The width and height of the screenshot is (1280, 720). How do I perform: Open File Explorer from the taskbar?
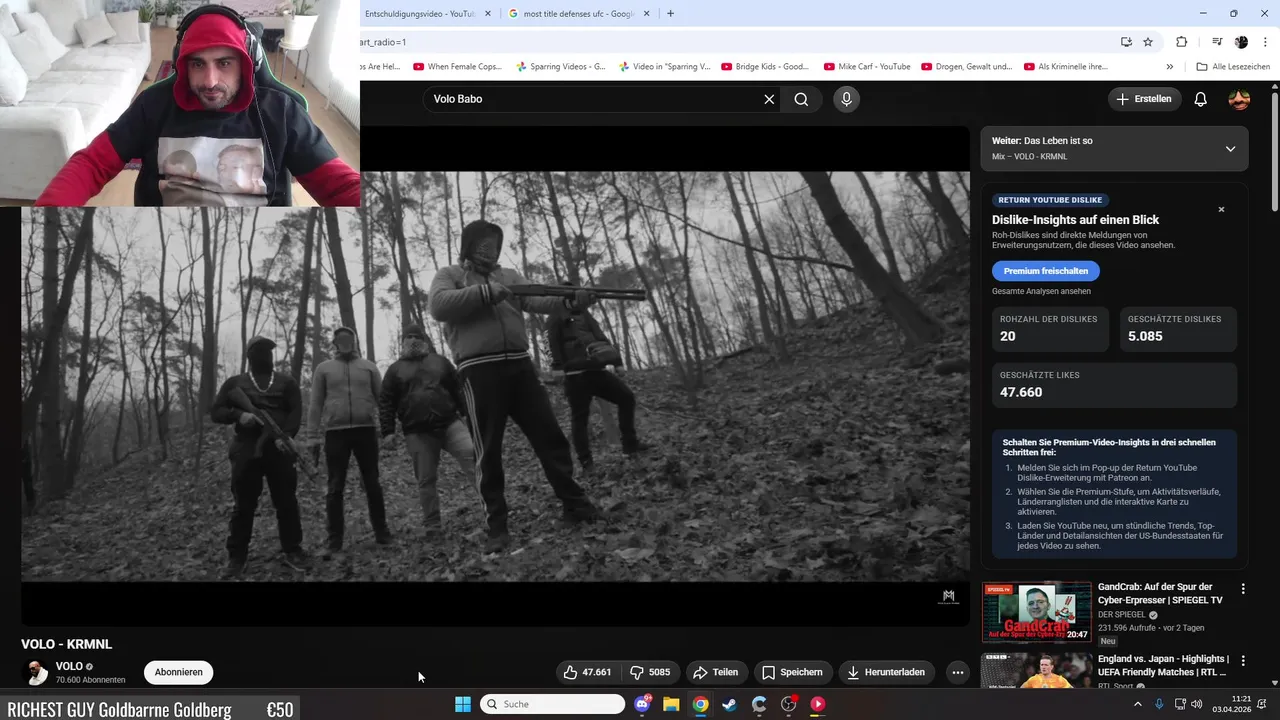coord(671,704)
